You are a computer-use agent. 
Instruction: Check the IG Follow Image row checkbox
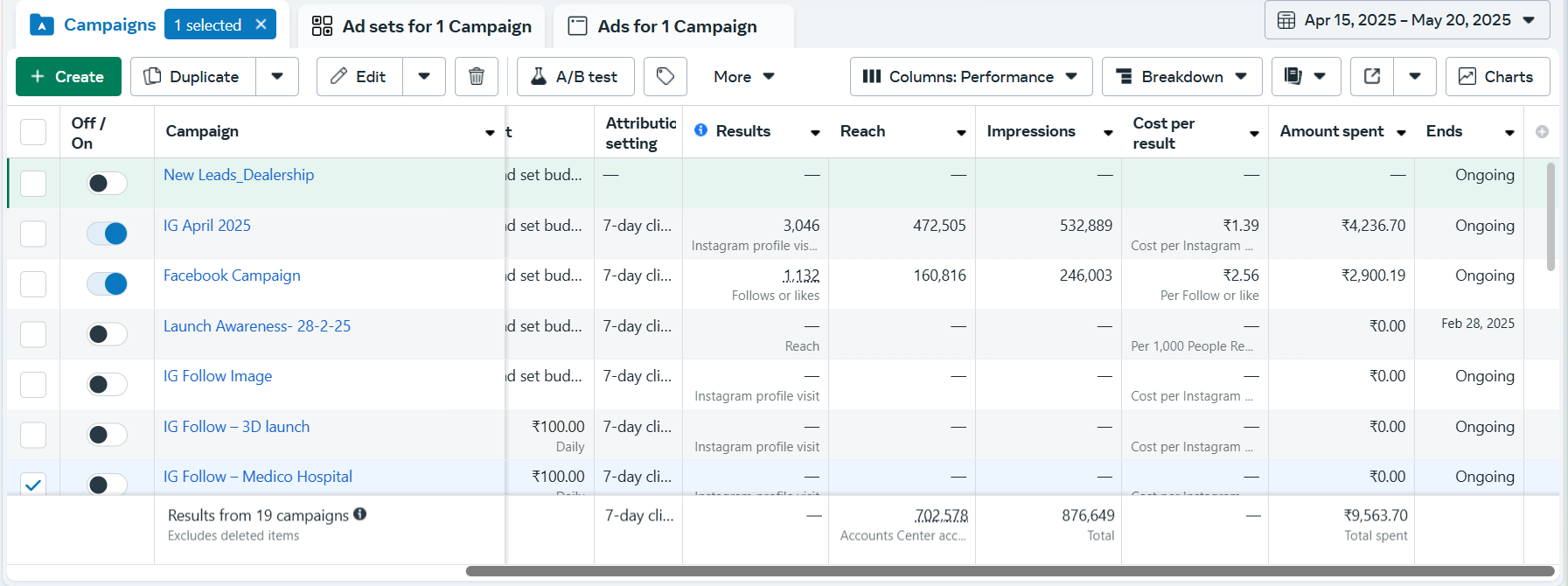point(33,385)
